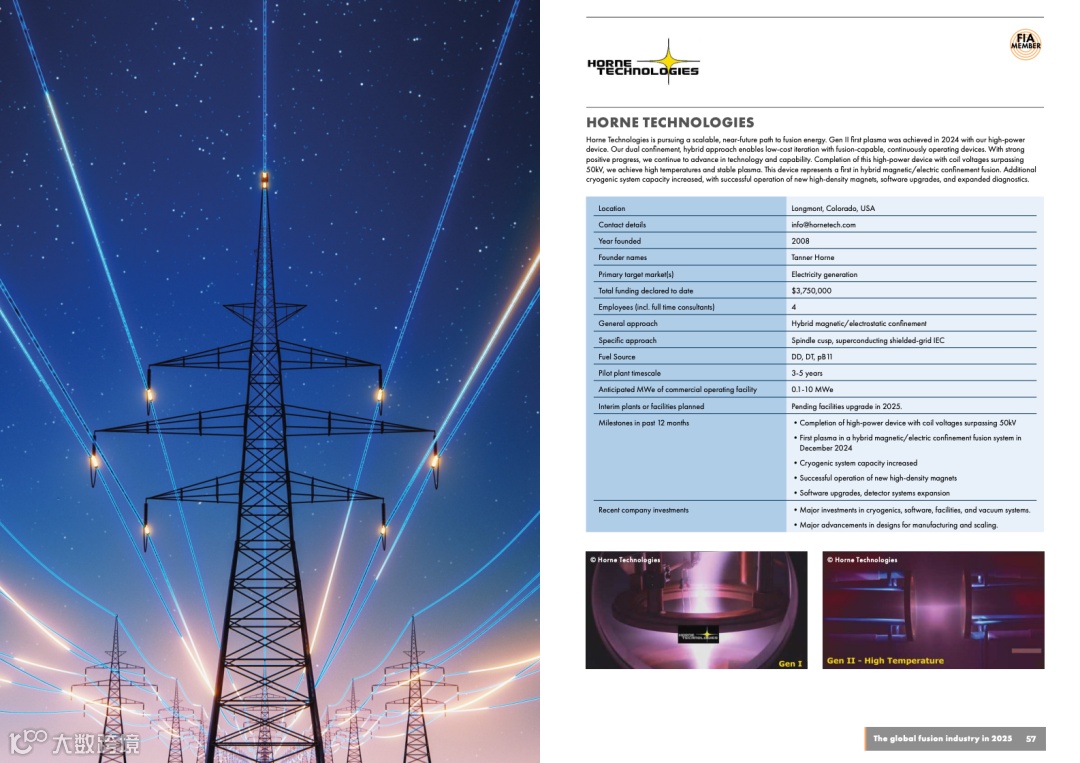Click the 'Gen I' photo caption

coord(790,664)
